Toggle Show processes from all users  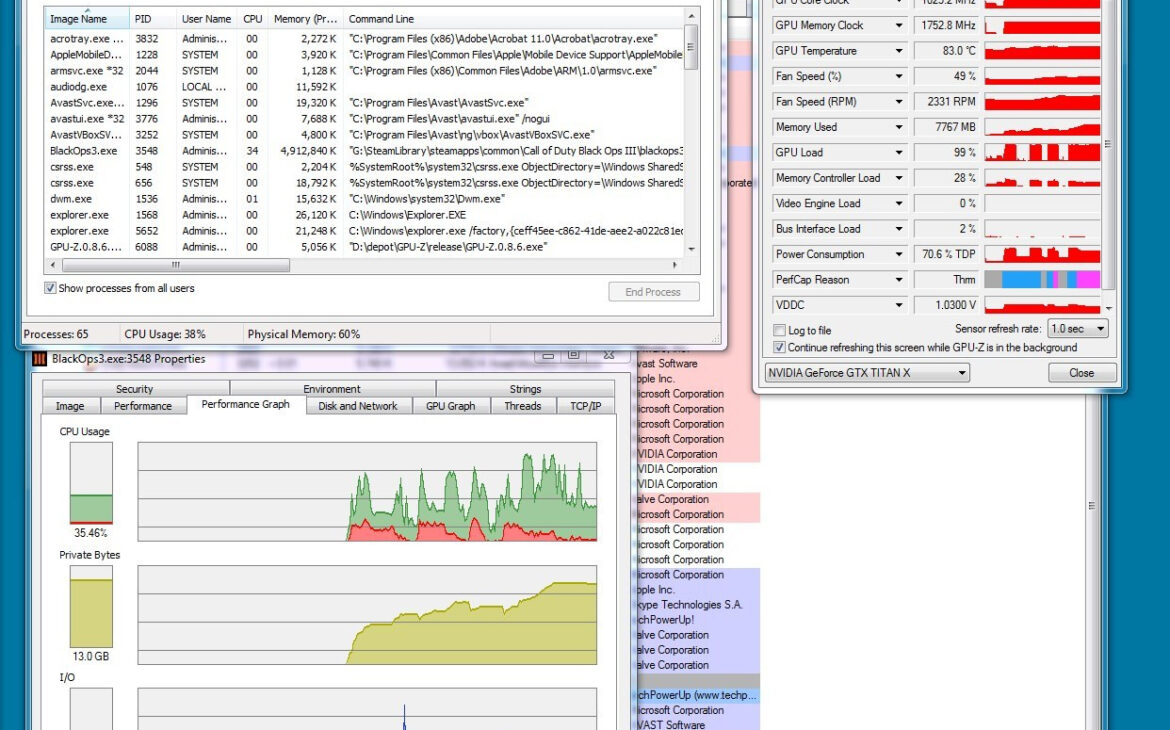click(51, 288)
